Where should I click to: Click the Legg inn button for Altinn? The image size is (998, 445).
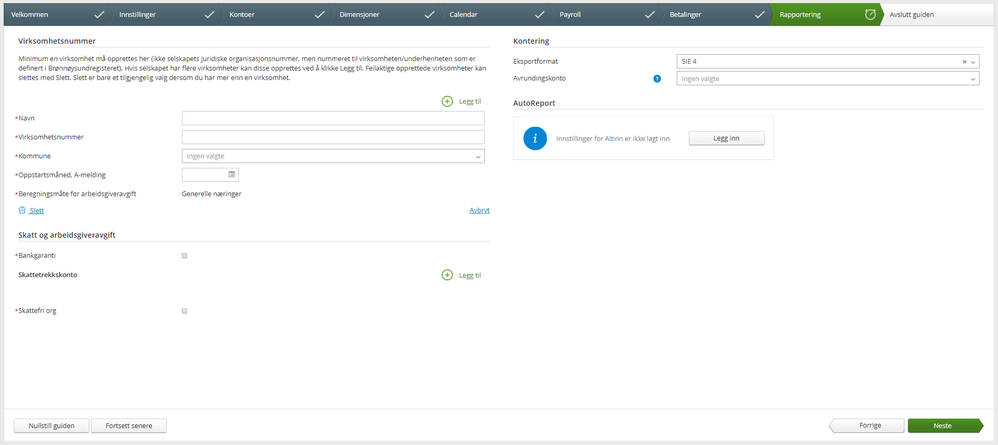click(x=726, y=138)
